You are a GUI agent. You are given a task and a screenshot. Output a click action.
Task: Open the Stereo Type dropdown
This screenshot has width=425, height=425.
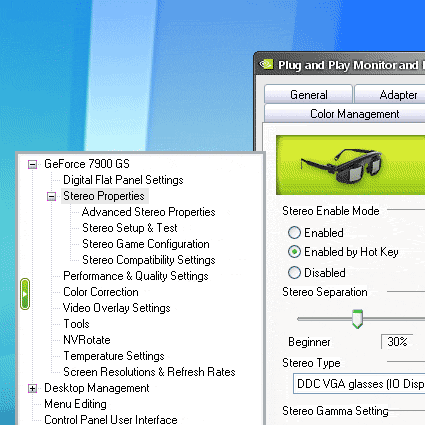[359, 384]
